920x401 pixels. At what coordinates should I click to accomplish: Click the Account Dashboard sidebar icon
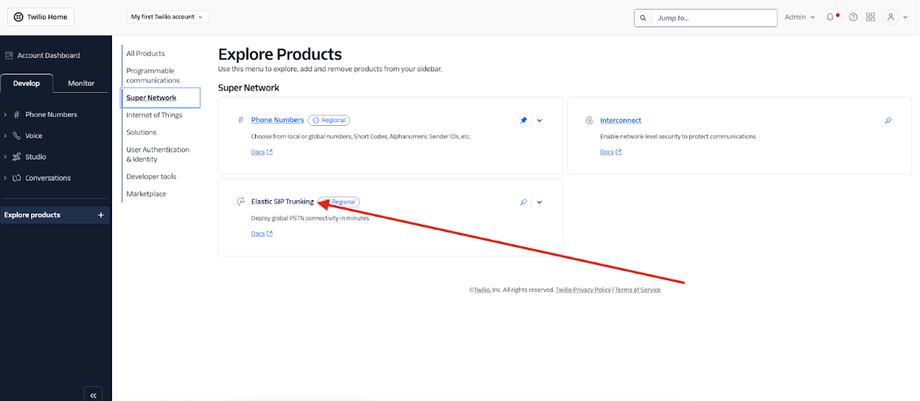(9, 55)
